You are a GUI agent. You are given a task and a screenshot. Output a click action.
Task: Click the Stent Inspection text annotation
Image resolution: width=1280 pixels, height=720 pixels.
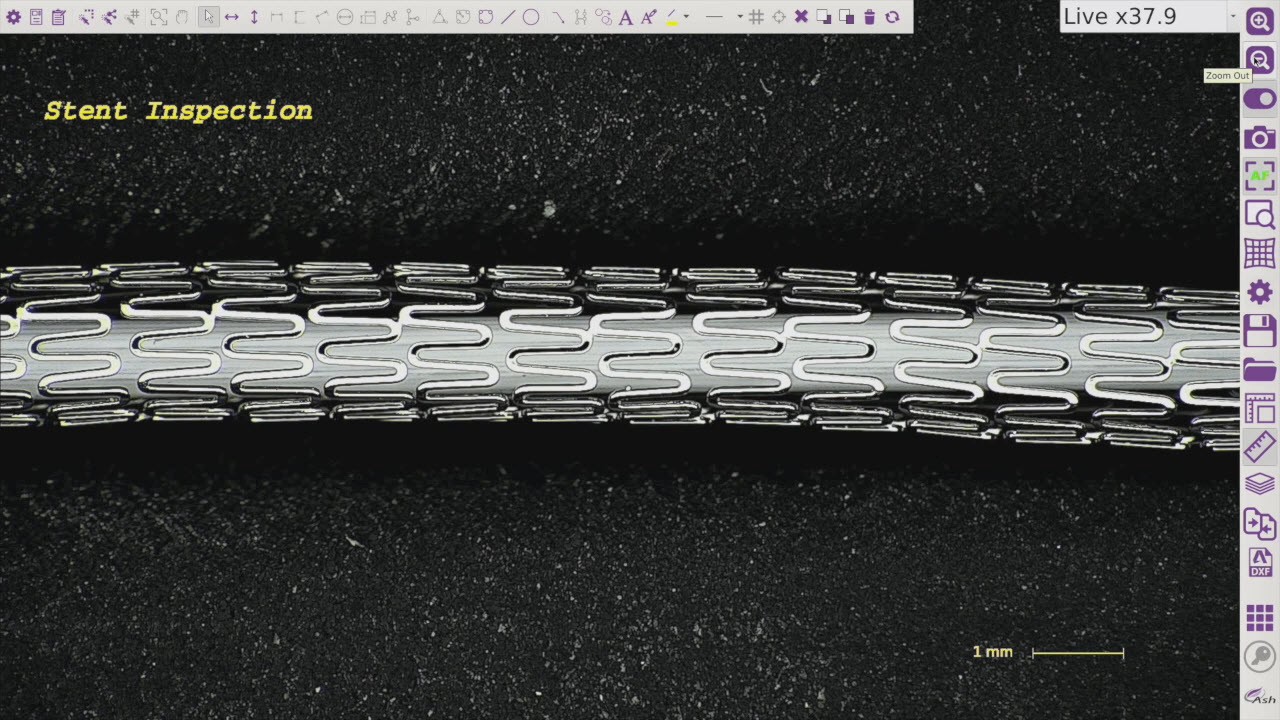(178, 111)
